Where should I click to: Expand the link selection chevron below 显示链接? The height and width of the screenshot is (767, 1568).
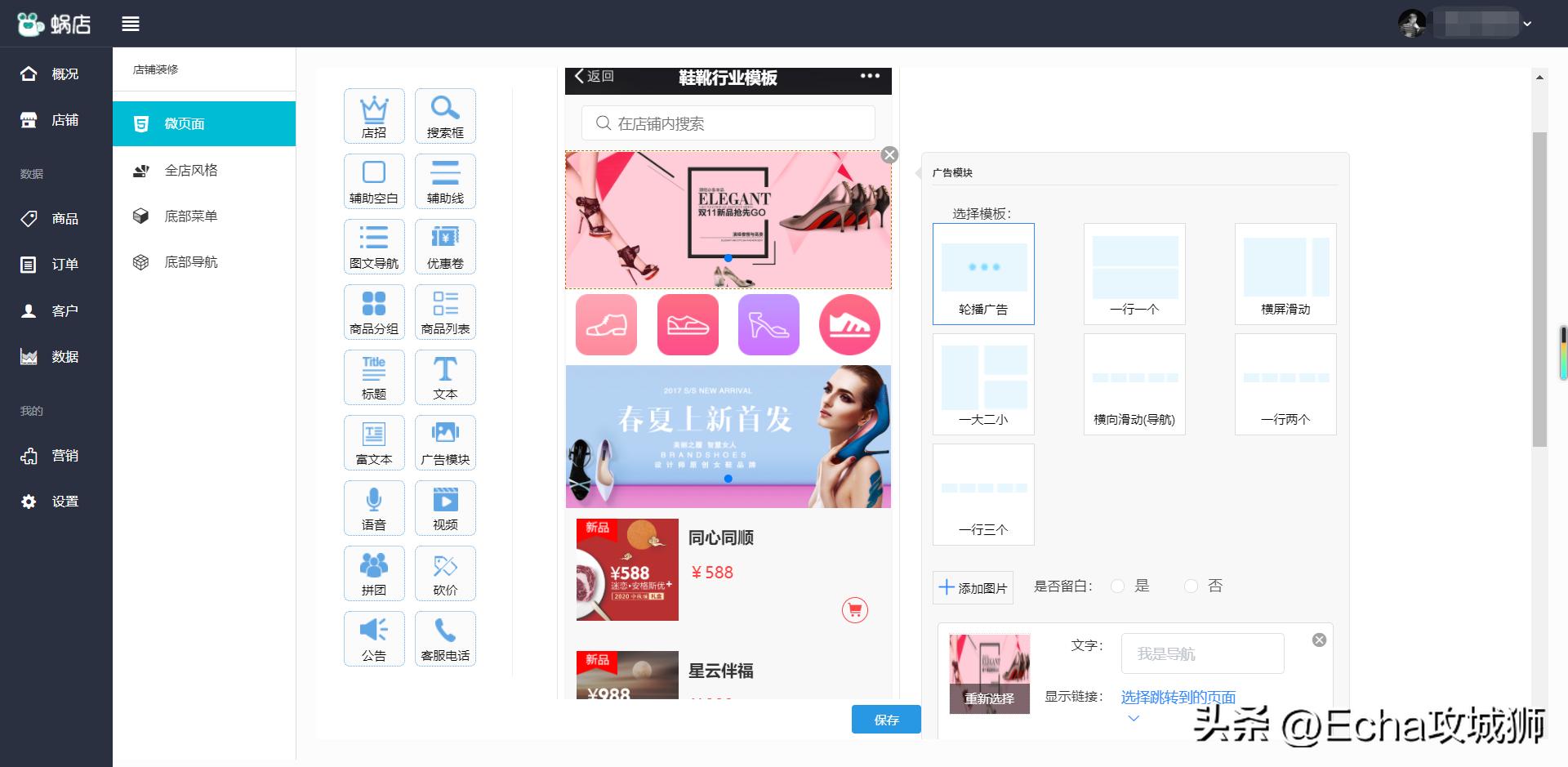point(1133,718)
